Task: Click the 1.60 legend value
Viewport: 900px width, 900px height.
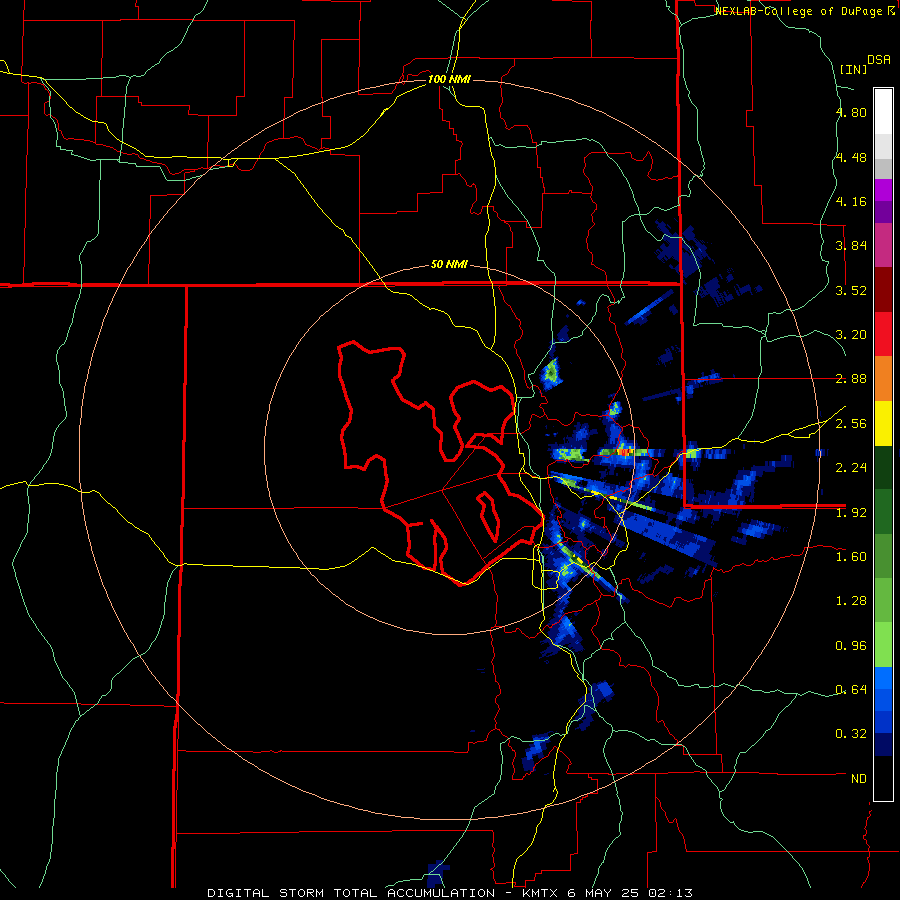Action: click(x=851, y=557)
